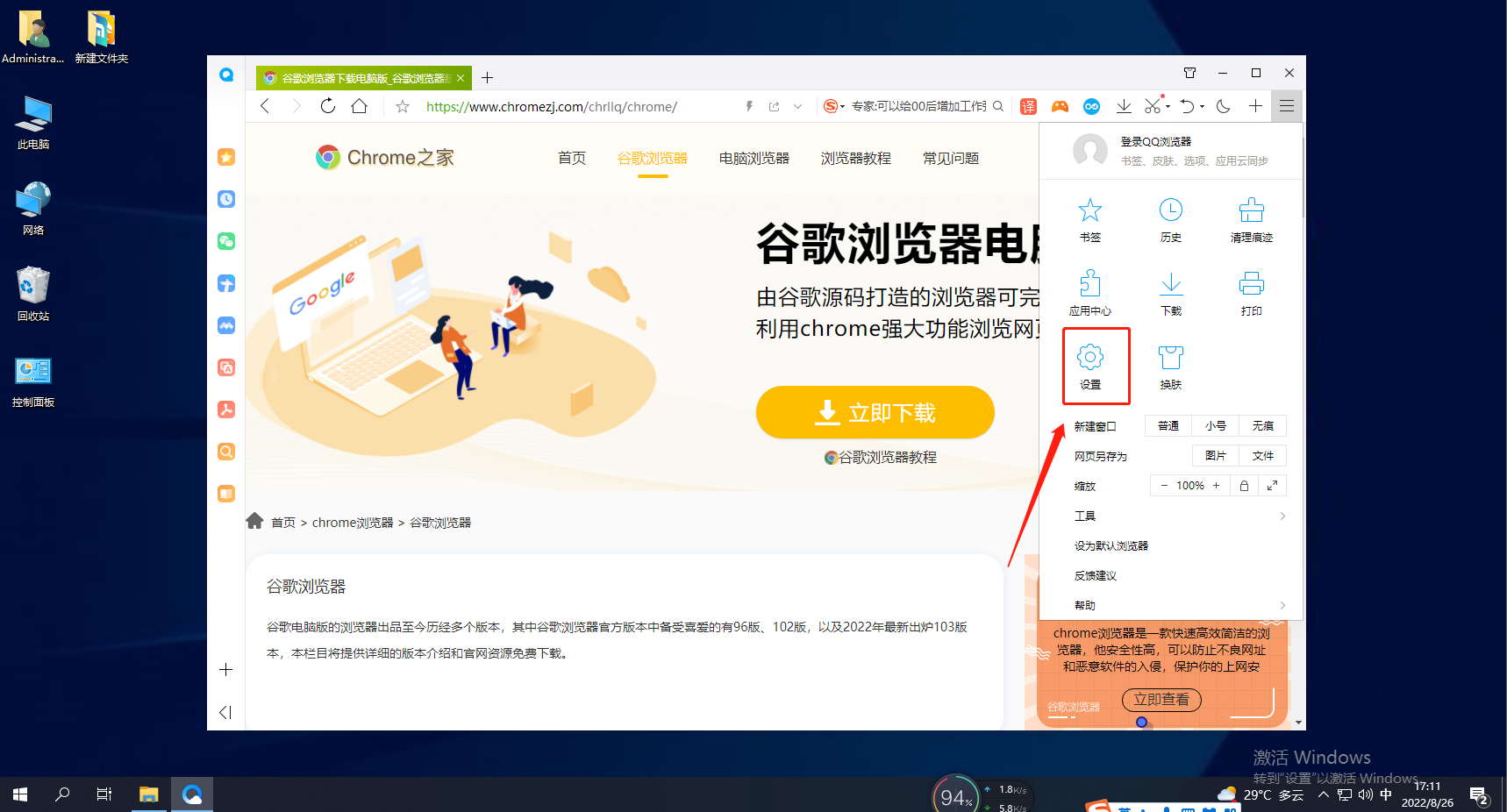Open Sogou search engine dropdown

[834, 106]
